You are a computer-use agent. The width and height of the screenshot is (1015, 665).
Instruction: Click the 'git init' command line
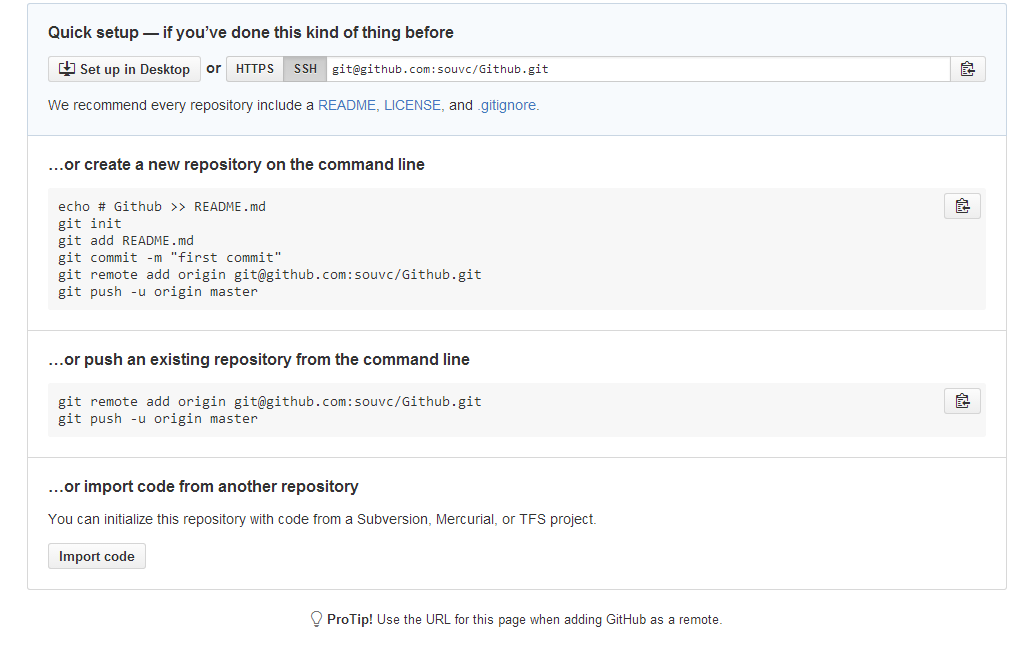click(x=89, y=223)
